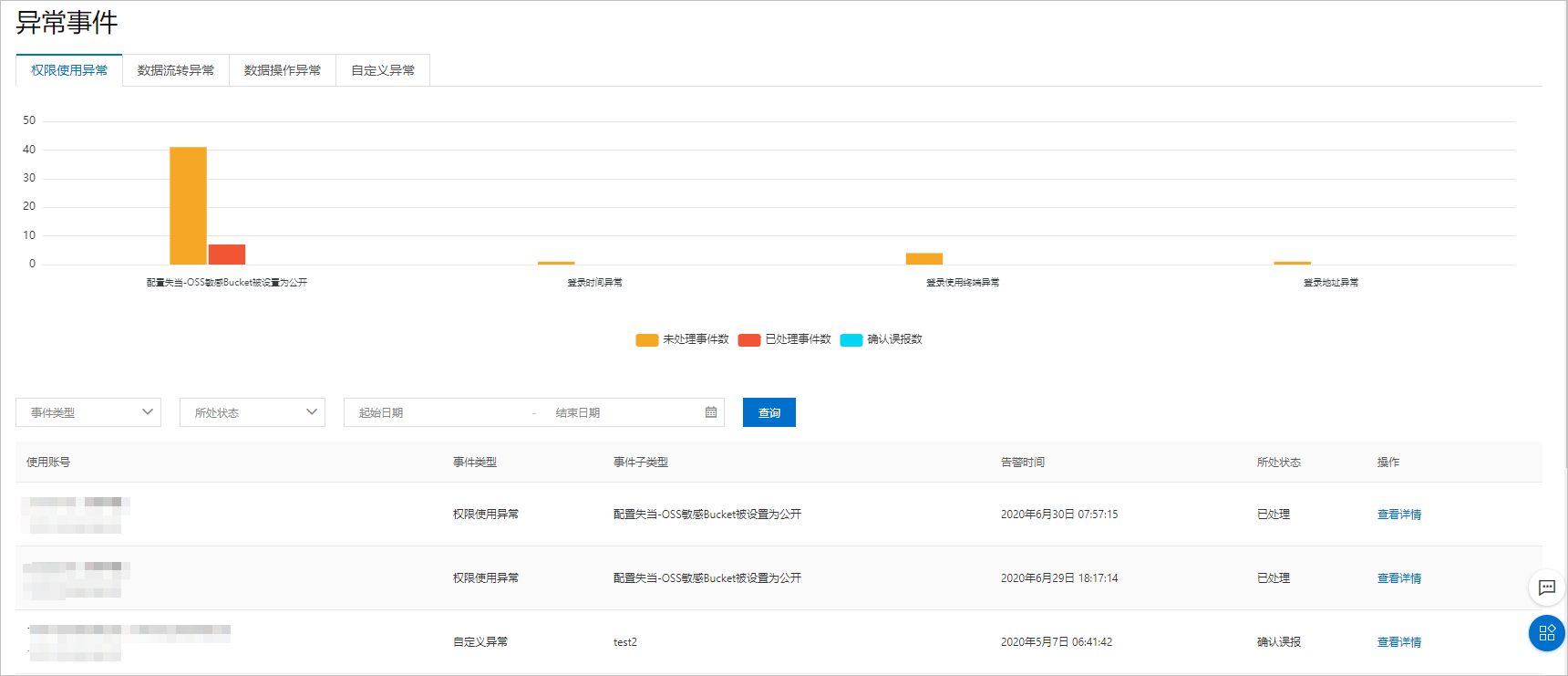This screenshot has width=1568, height=676.
Task: Switch to the 数据操作异常 tab
Action: coord(283,70)
